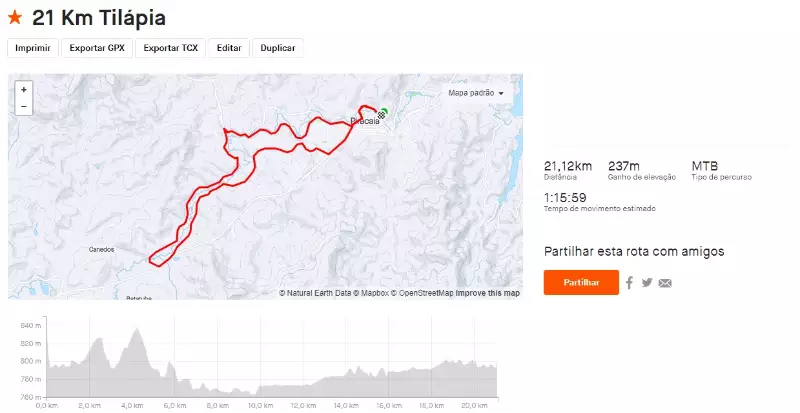This screenshot has width=800, height=413.
Task: Click the checkered finish flag marker
Action: pyautogui.click(x=381, y=116)
